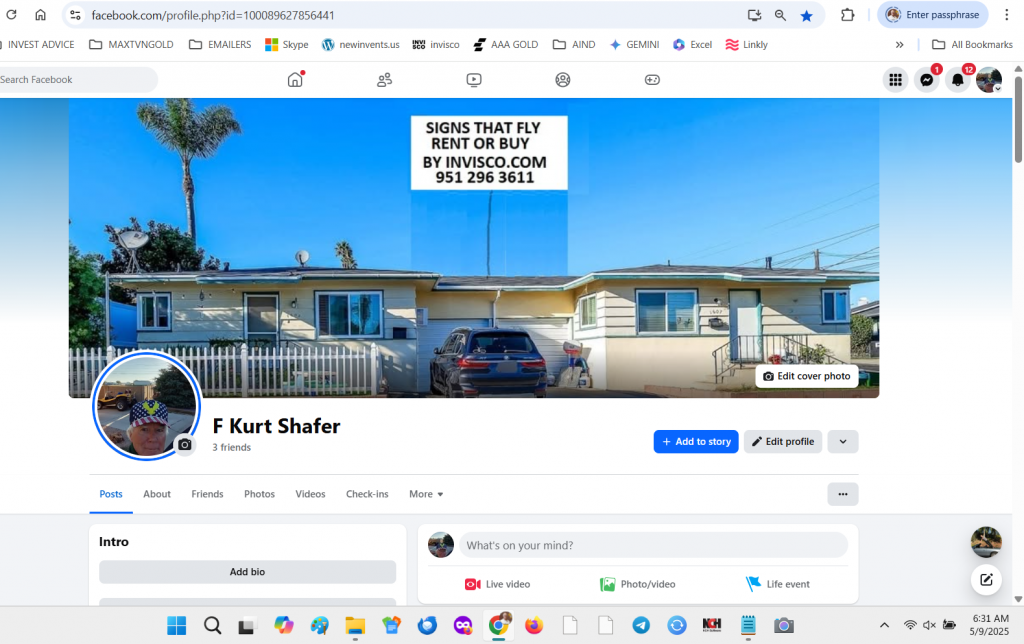The width and height of the screenshot is (1024, 644).
Task: Open the Gaming icon in Facebook navbar
Action: (x=652, y=80)
